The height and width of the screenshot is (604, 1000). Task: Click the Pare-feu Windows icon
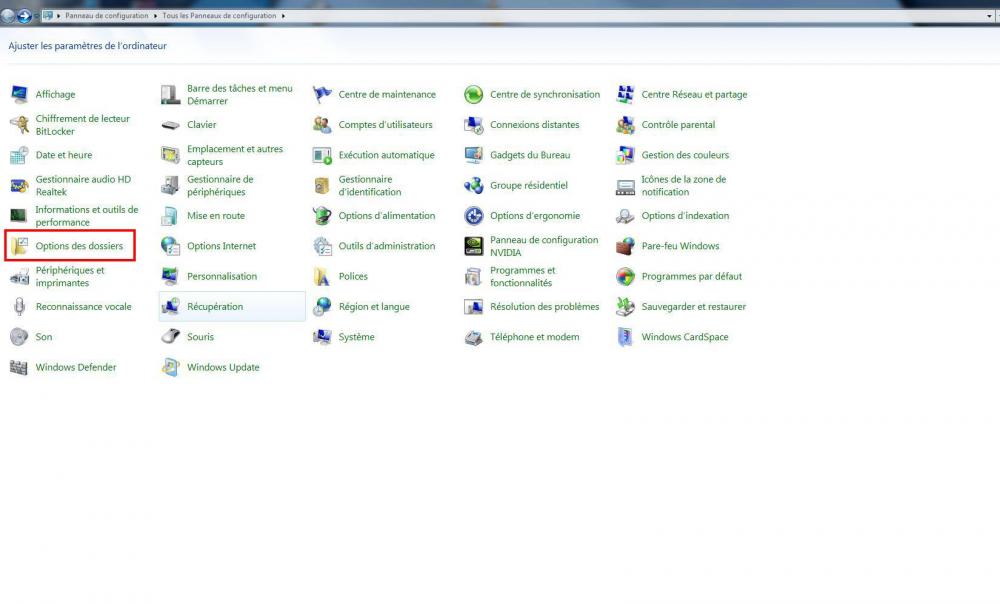pyautogui.click(x=625, y=246)
